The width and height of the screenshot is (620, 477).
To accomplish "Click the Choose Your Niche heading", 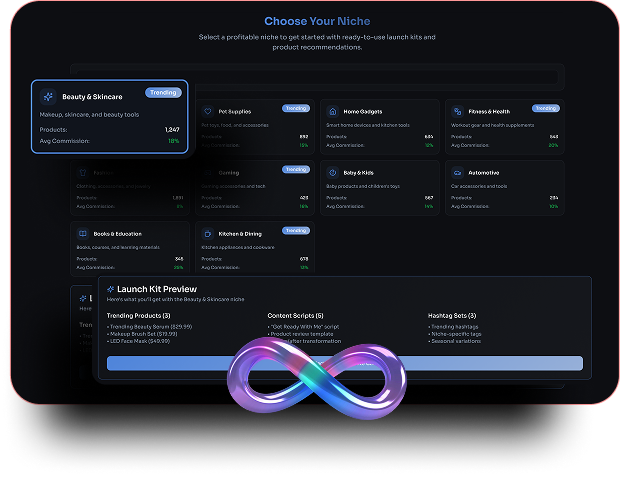I will 316,21.
